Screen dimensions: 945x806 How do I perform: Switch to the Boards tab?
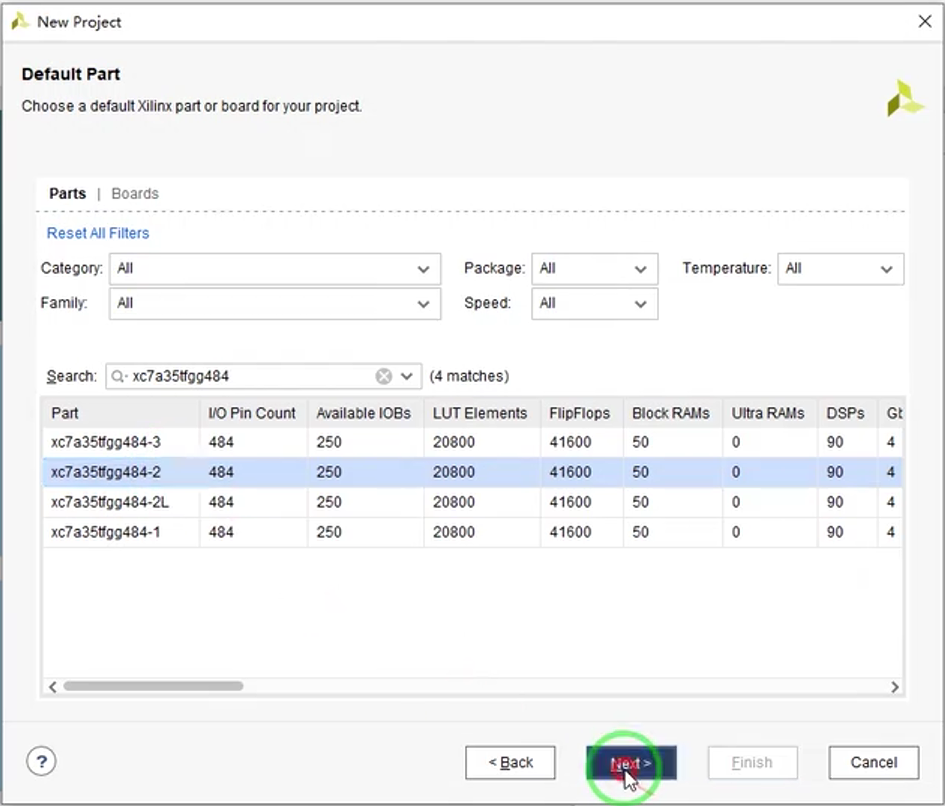[135, 194]
